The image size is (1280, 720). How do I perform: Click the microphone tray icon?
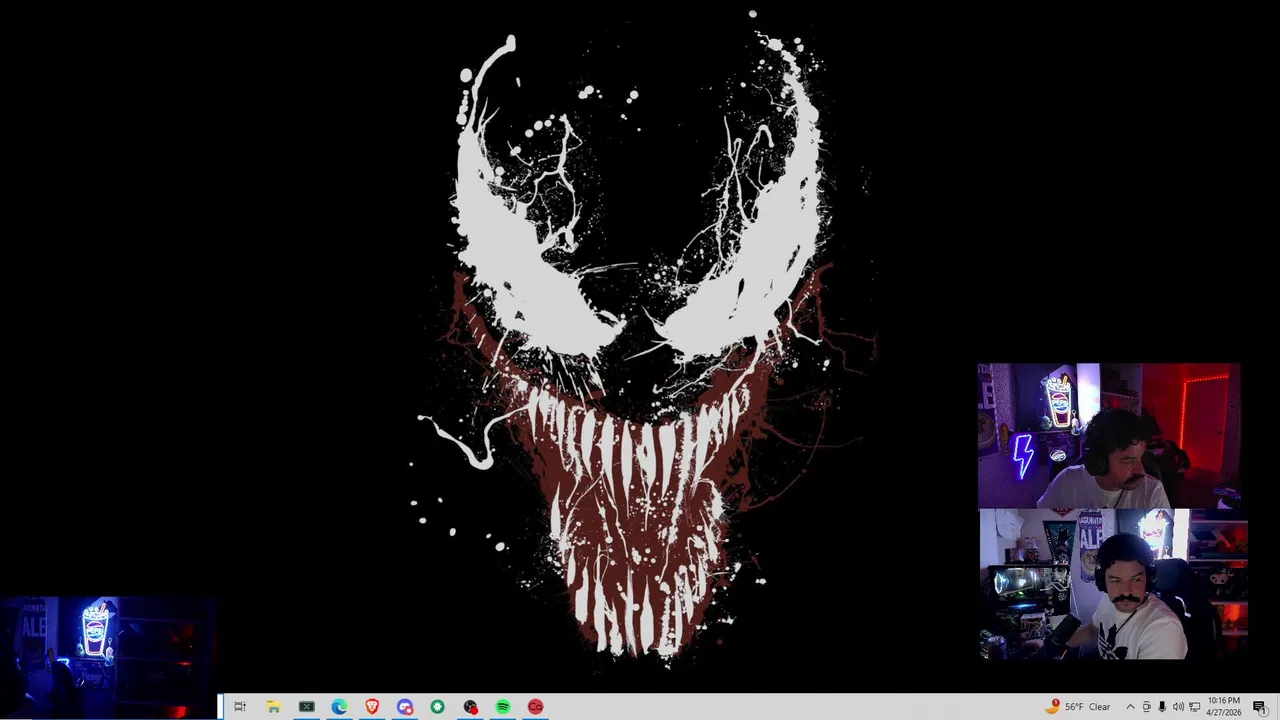point(1162,707)
